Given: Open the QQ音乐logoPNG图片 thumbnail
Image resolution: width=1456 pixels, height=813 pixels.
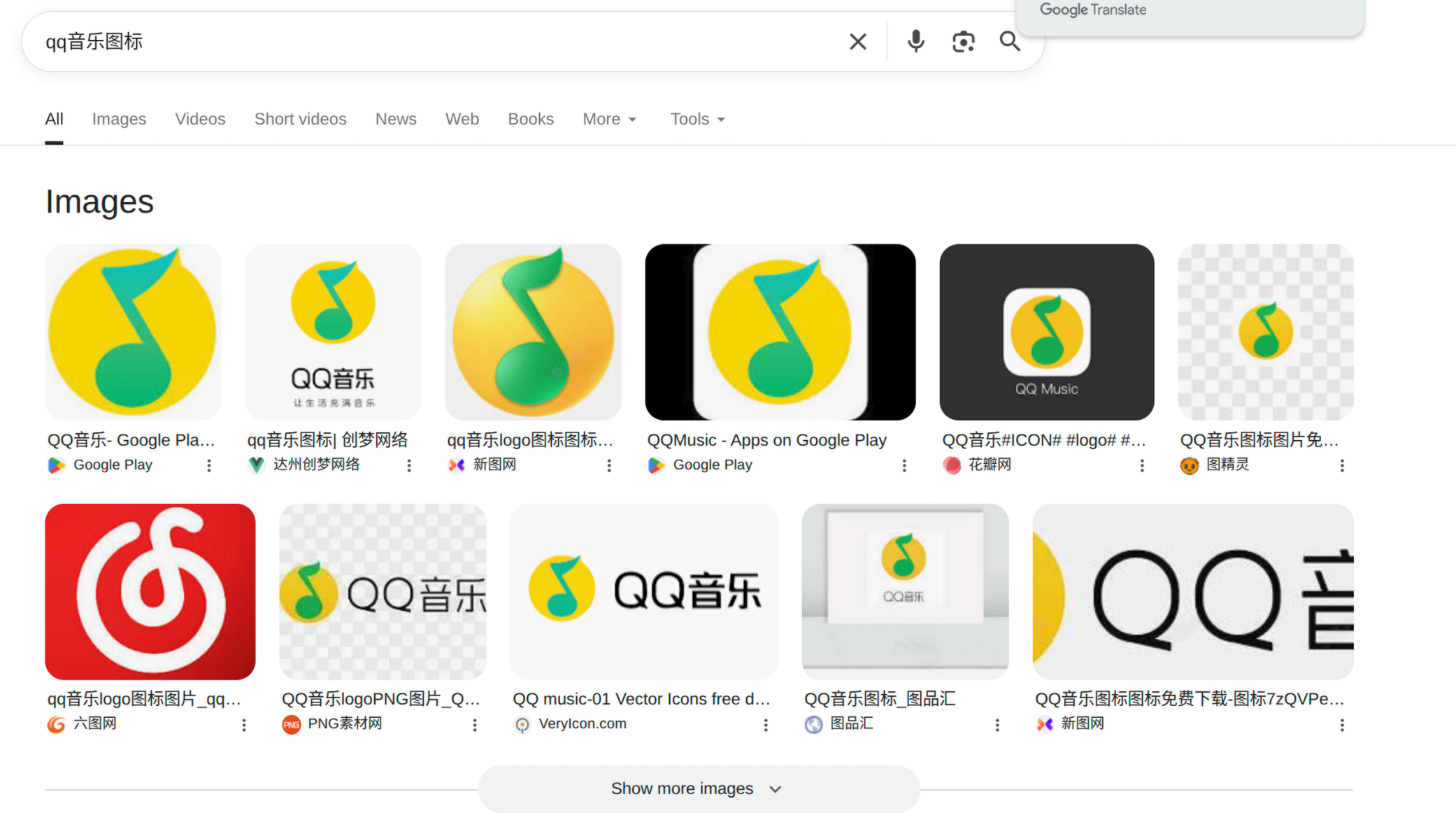Looking at the screenshot, I should (383, 591).
